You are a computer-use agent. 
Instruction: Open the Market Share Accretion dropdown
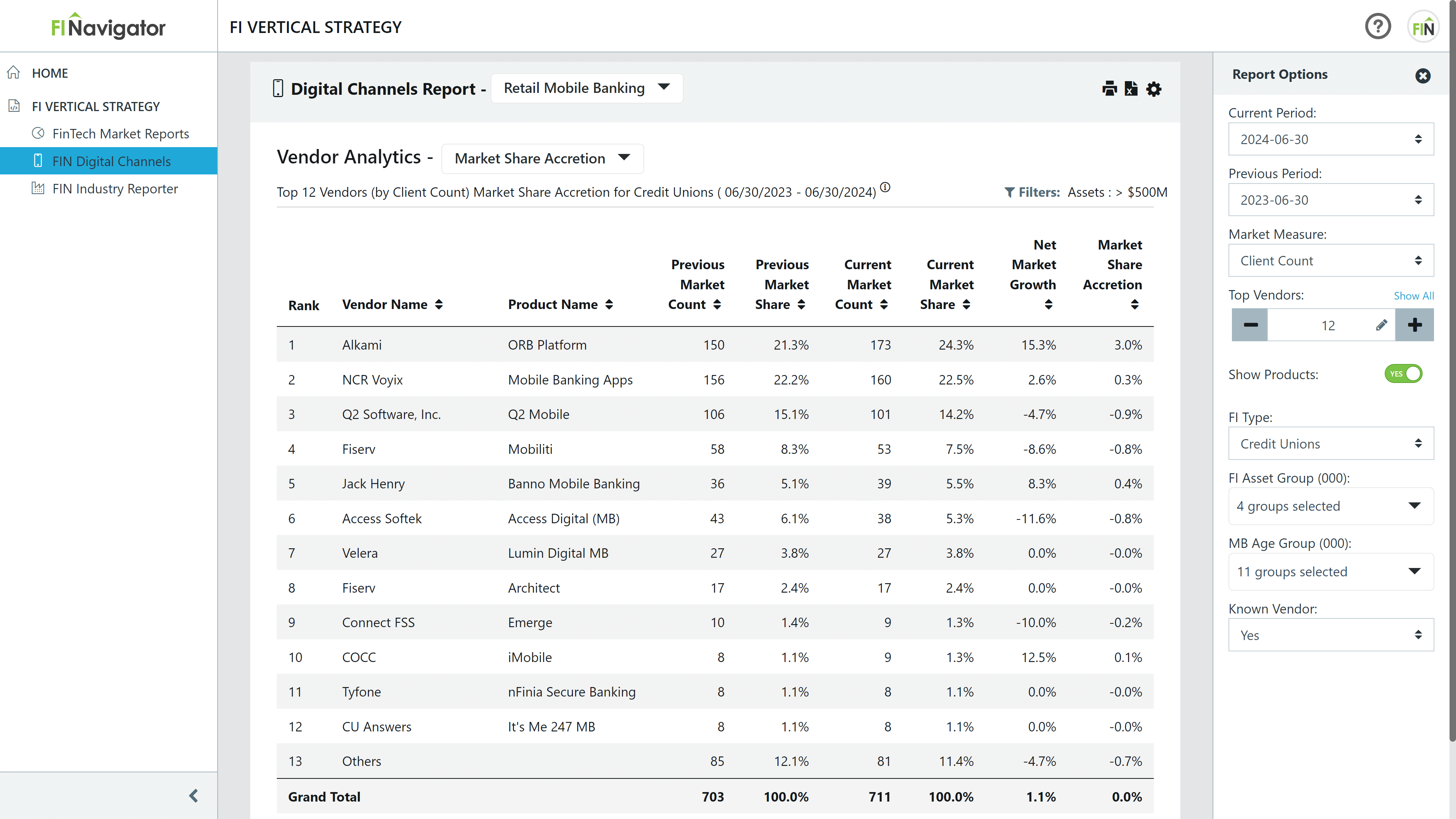(x=542, y=158)
